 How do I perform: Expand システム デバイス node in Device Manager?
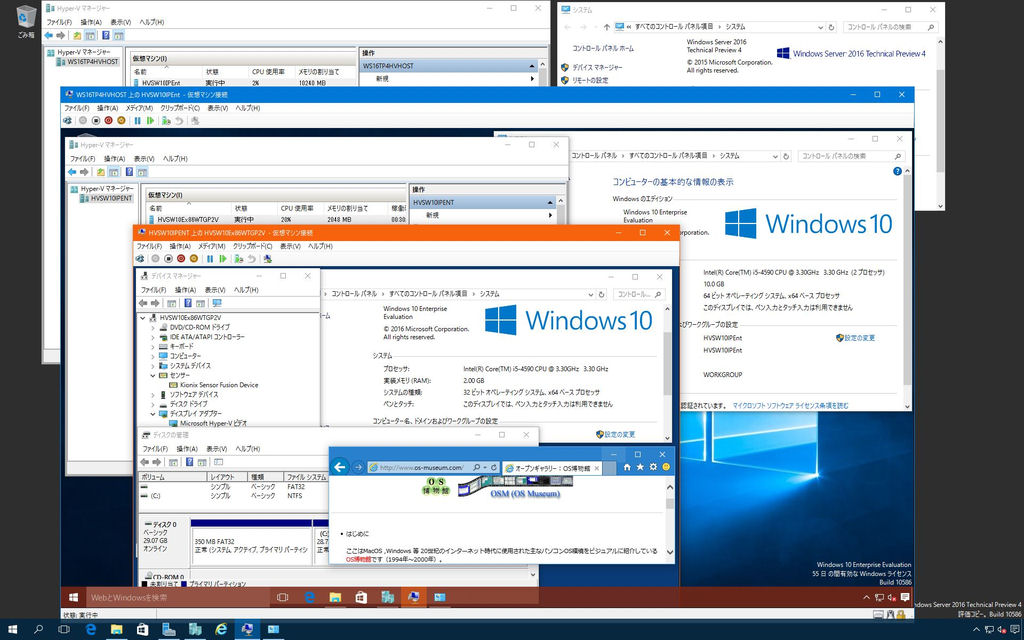tap(153, 366)
